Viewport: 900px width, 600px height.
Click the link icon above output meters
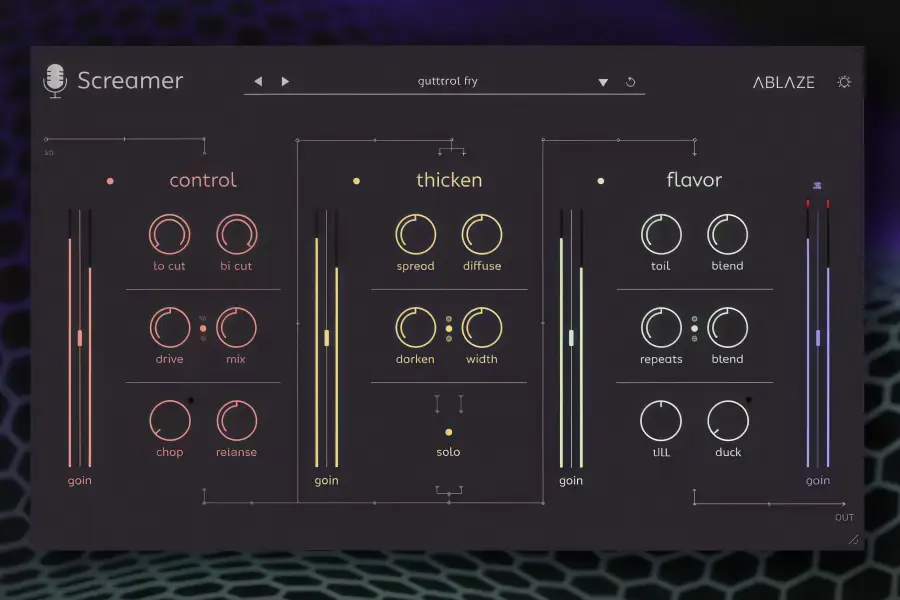point(817,185)
